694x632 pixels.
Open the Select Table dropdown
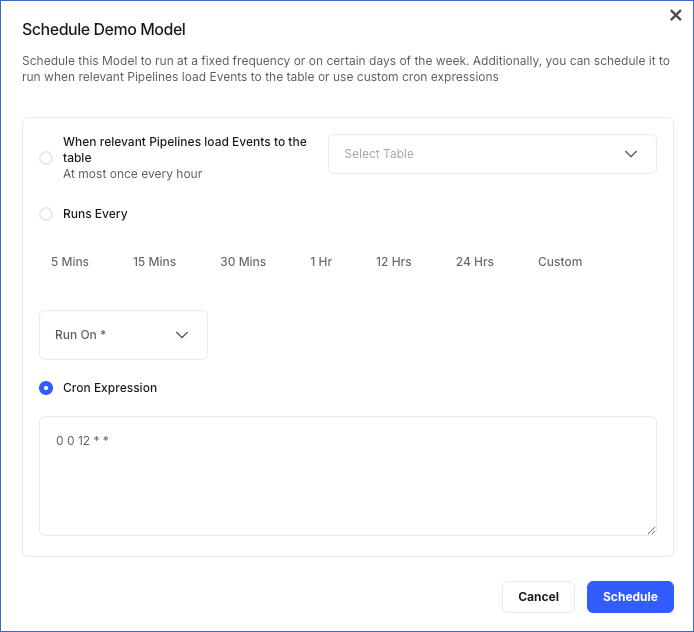click(480, 154)
